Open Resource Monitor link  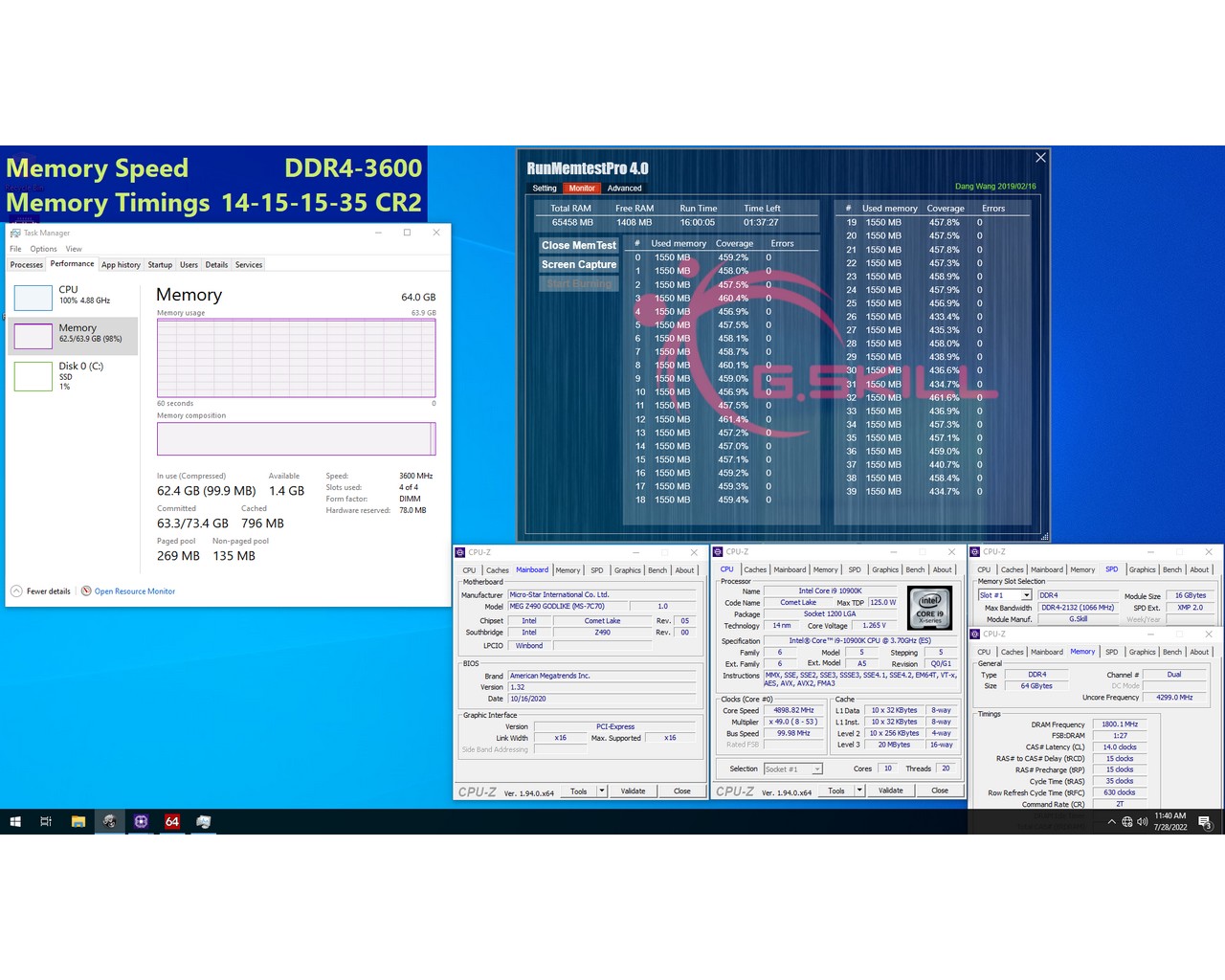coord(134,591)
